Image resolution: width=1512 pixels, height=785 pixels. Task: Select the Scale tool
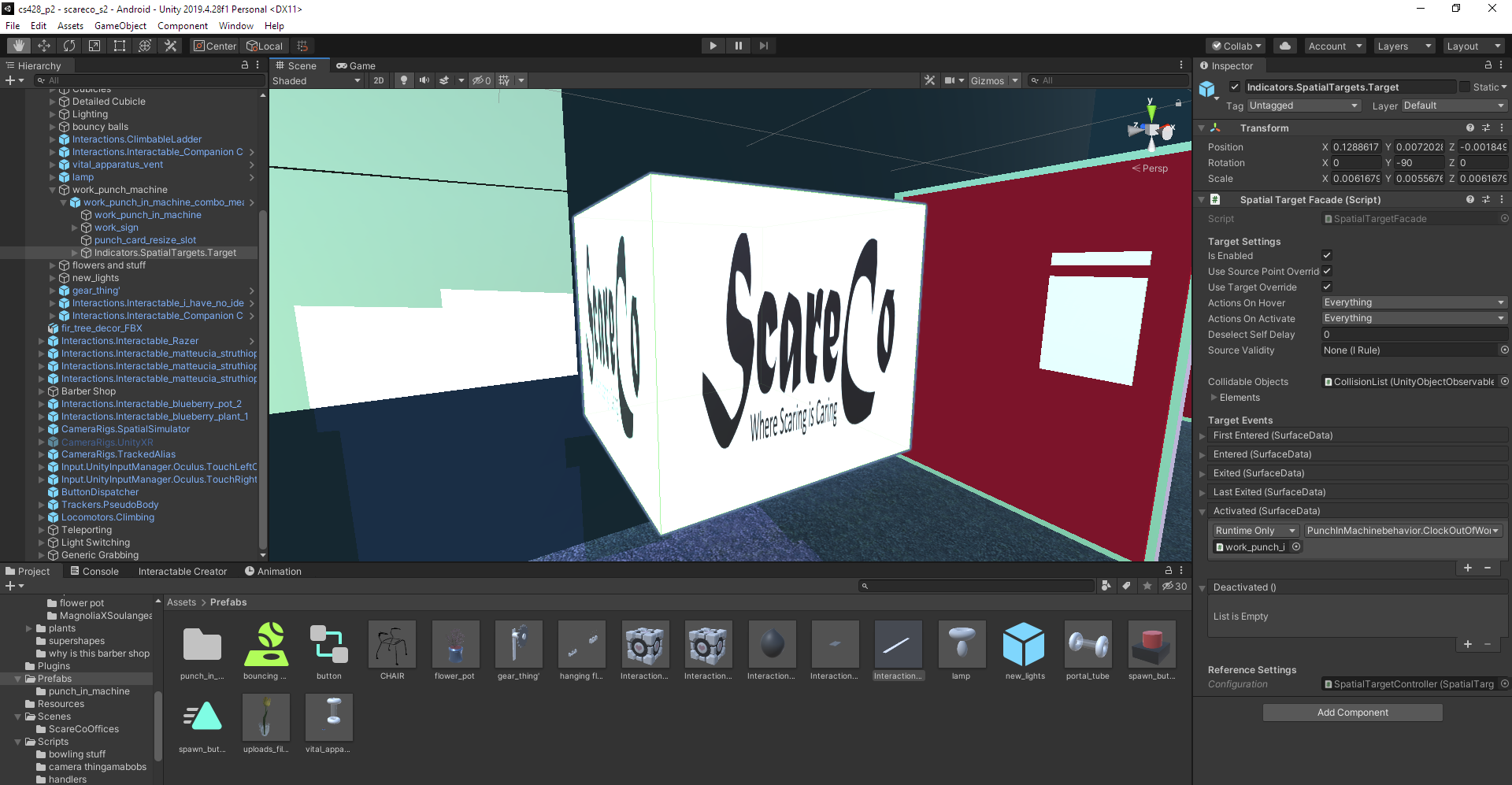click(94, 46)
